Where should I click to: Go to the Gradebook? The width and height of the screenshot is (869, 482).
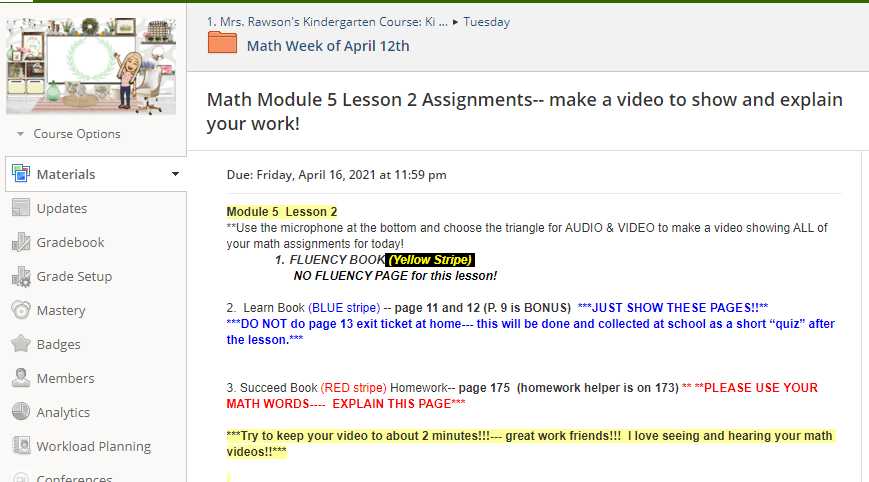tap(70, 242)
